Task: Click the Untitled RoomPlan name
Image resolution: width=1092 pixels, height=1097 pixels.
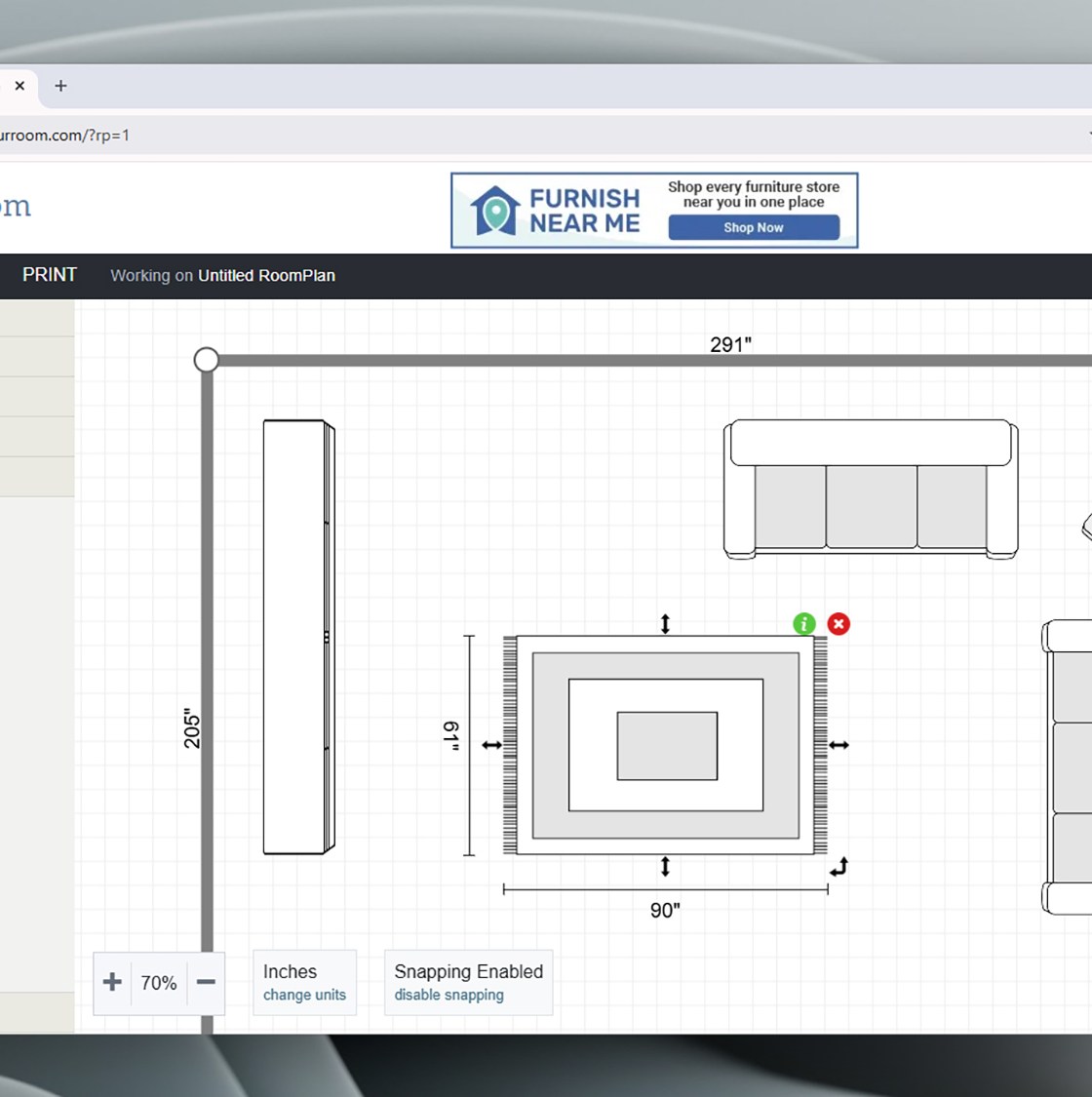Action: tap(266, 276)
